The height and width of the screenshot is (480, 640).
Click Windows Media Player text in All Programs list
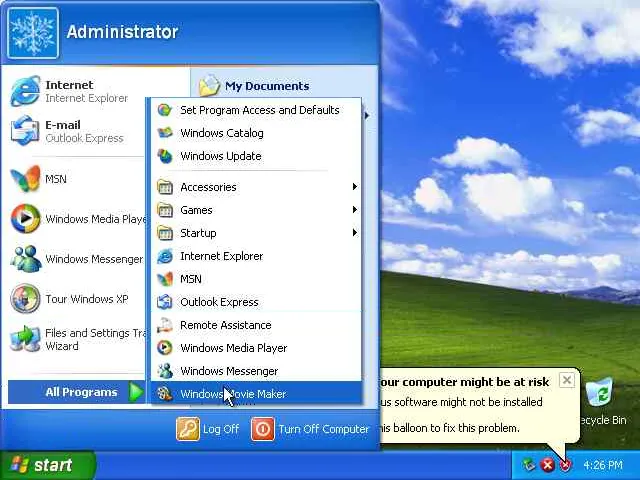(234, 348)
